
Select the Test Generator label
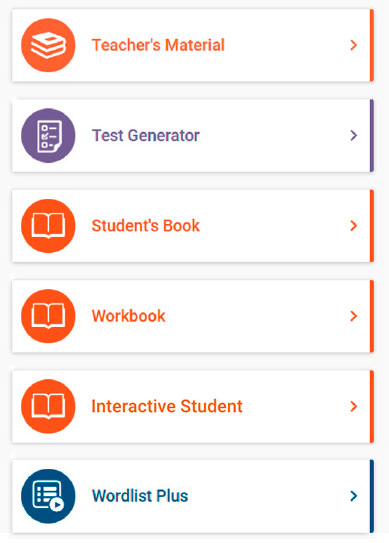(146, 135)
